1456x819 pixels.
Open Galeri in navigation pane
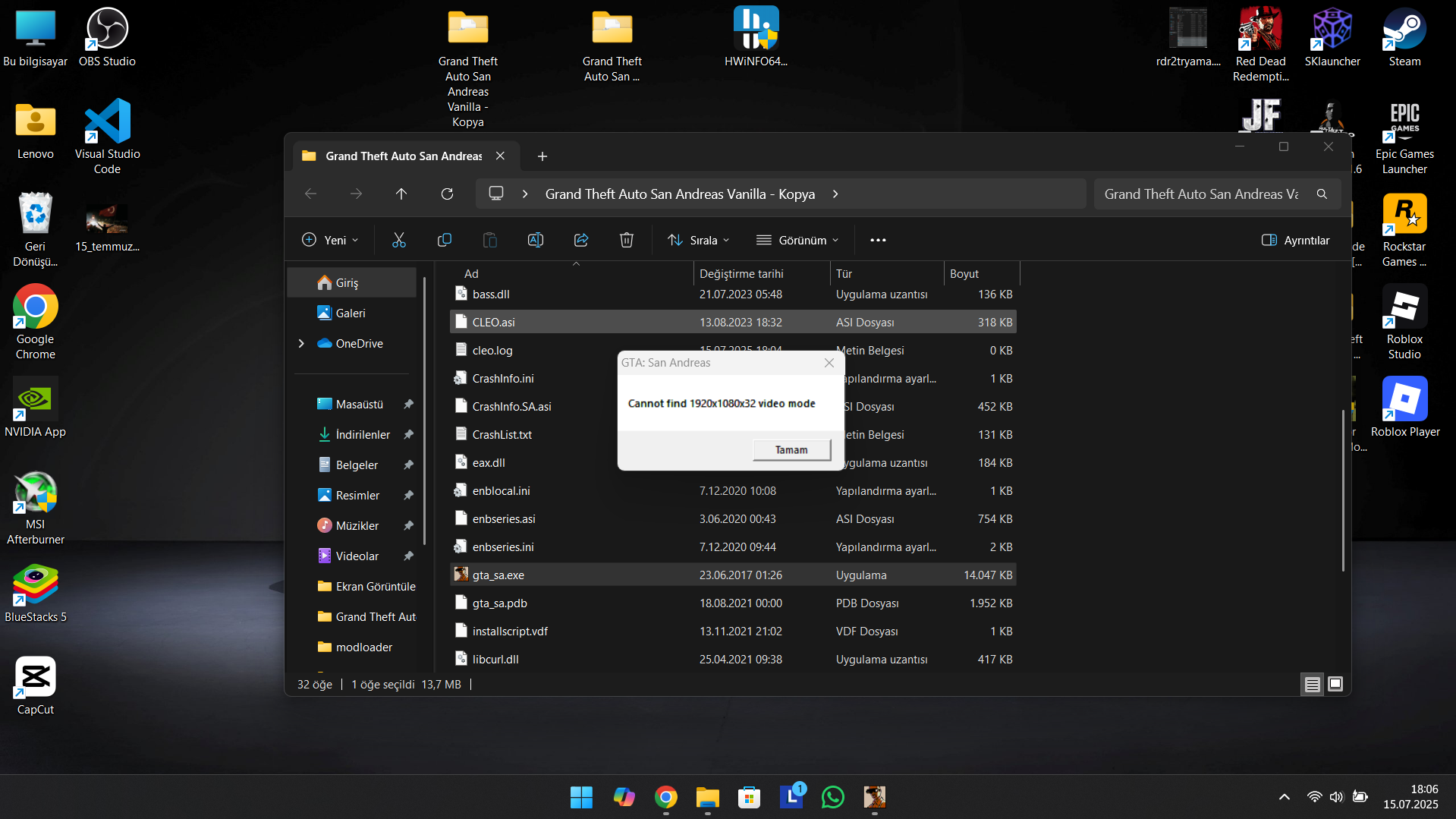(352, 313)
